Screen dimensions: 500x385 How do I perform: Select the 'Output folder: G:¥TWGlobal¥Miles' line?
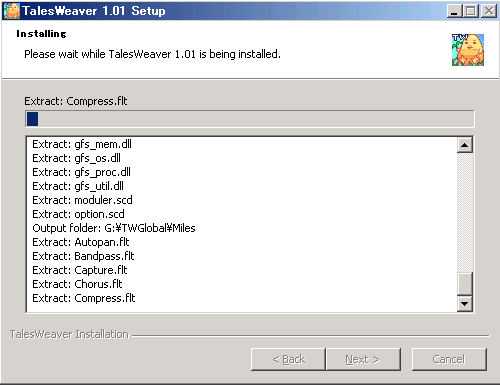(x=114, y=228)
